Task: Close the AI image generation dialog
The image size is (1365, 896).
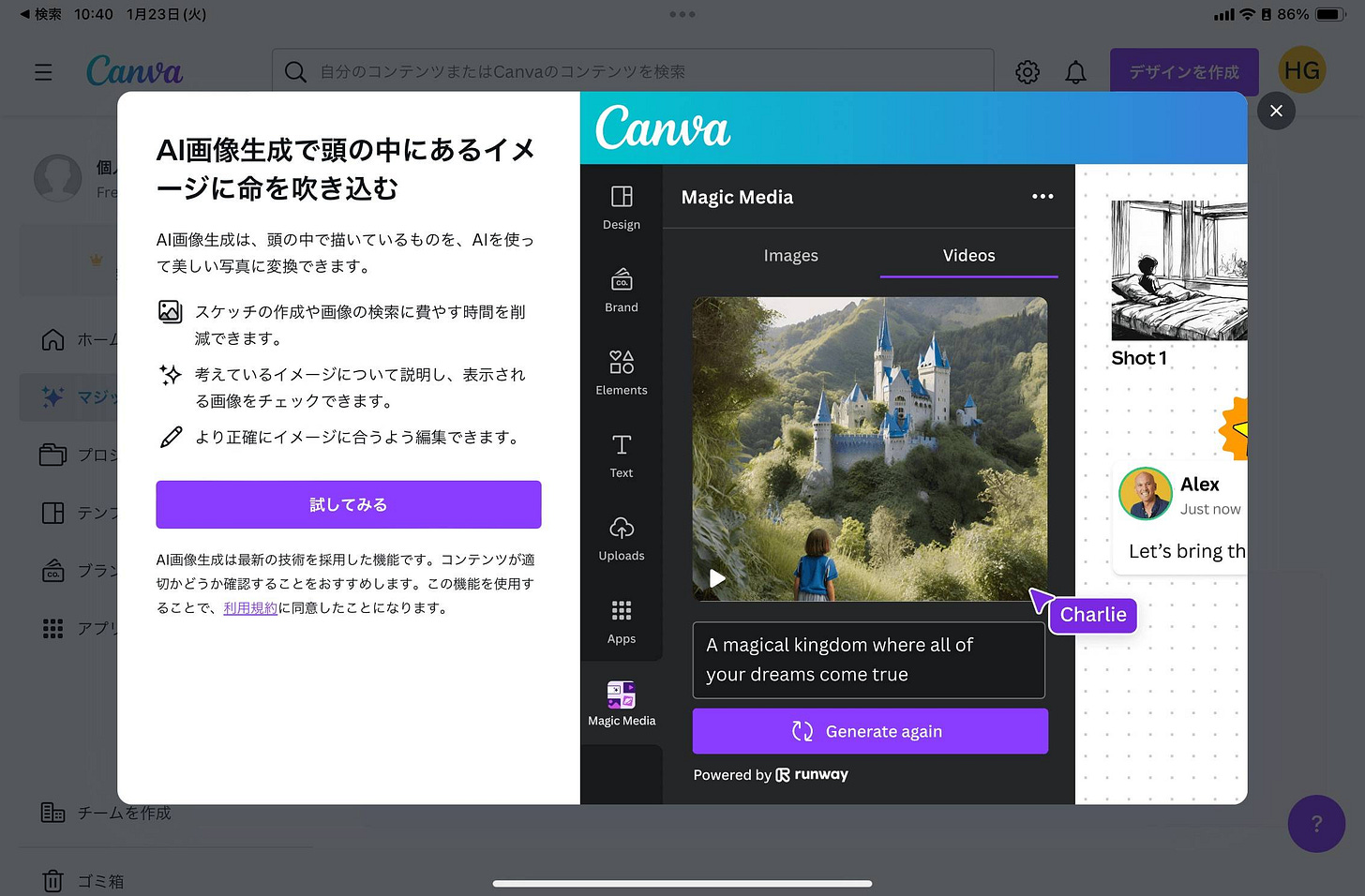Action: pos(1276,111)
